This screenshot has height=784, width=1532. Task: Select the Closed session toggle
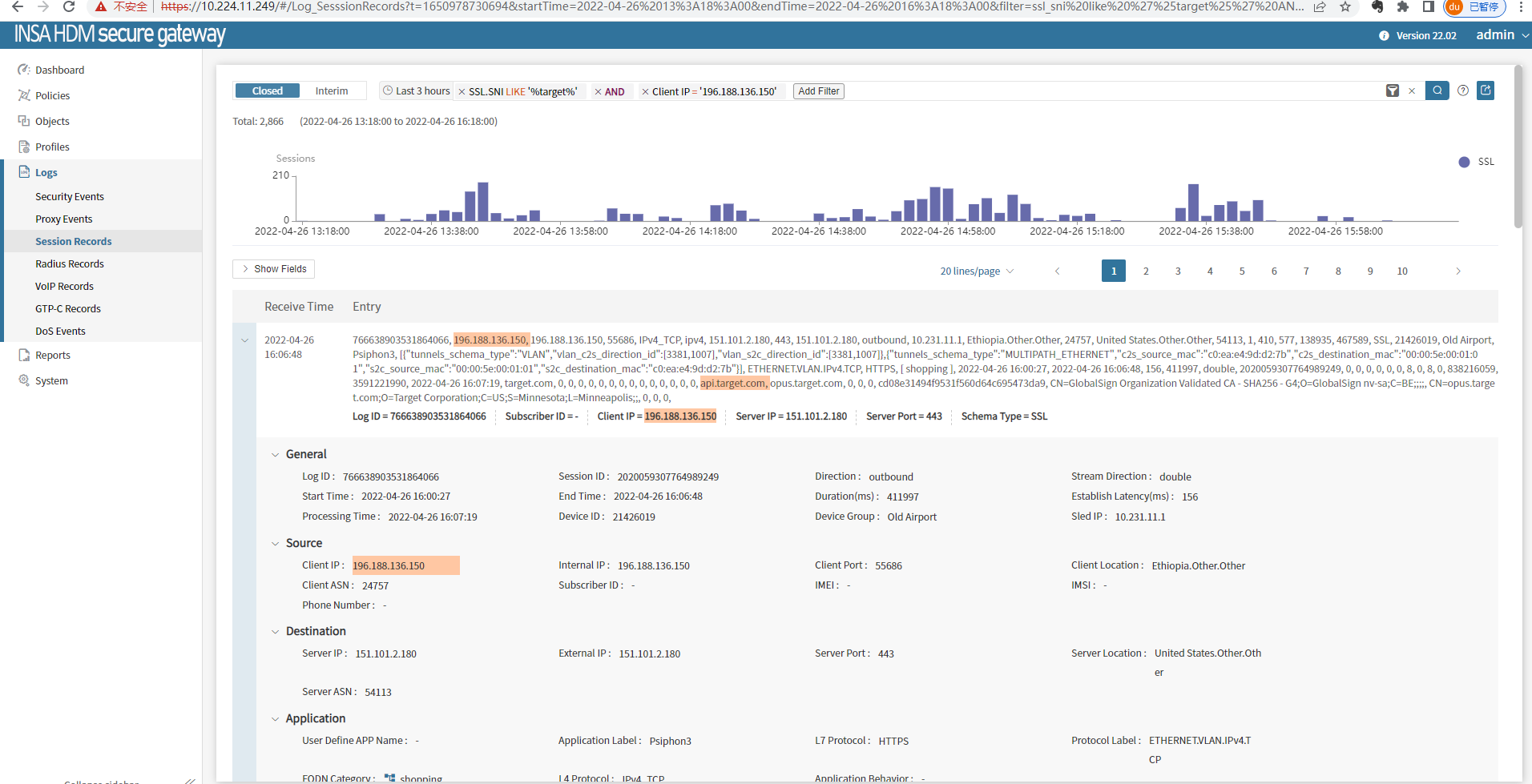[267, 91]
